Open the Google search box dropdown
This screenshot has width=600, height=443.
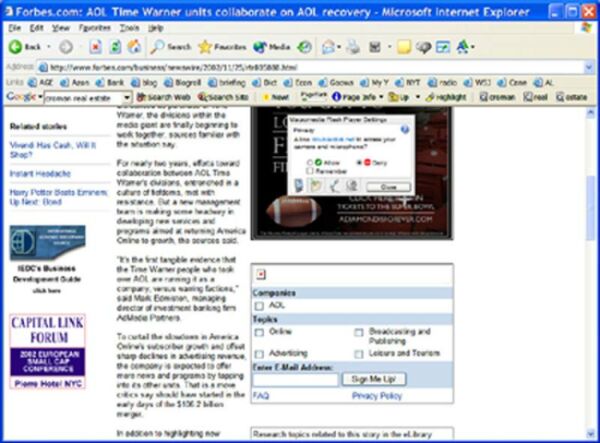pyautogui.click(x=127, y=98)
